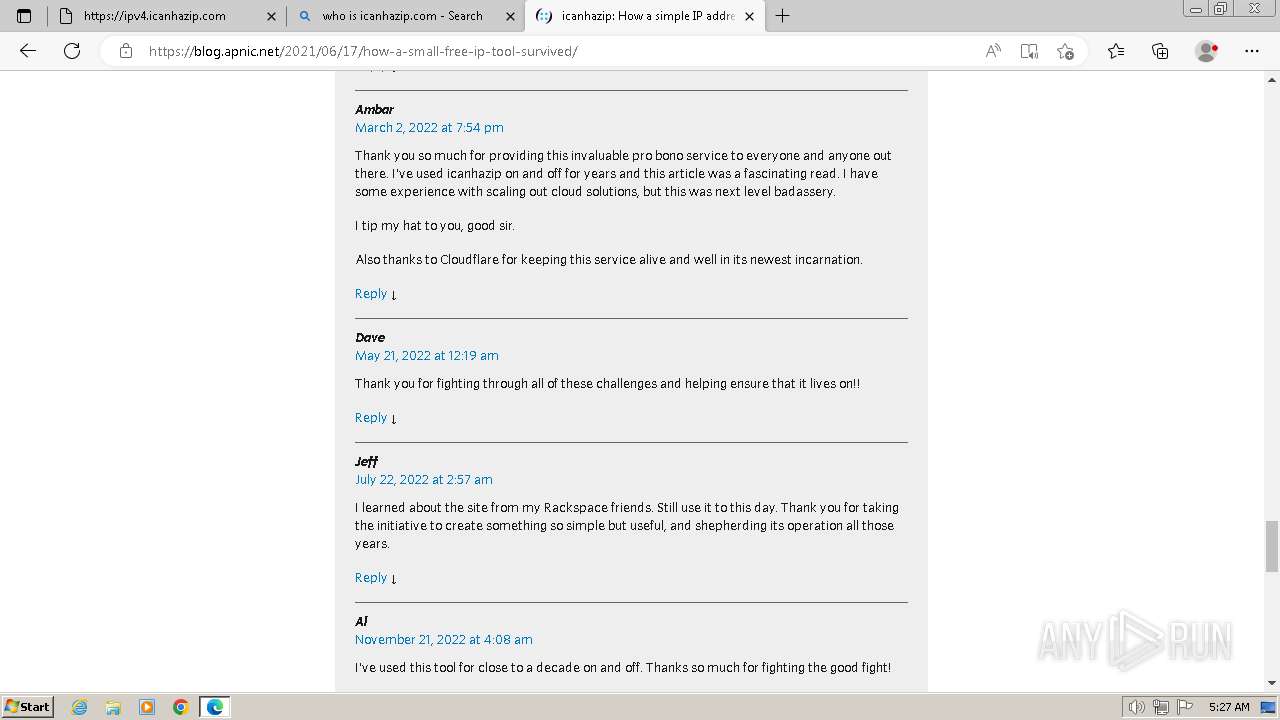Viewport: 1280px width, 720px height.
Task: Open the Windows Start menu
Action: click(27, 707)
